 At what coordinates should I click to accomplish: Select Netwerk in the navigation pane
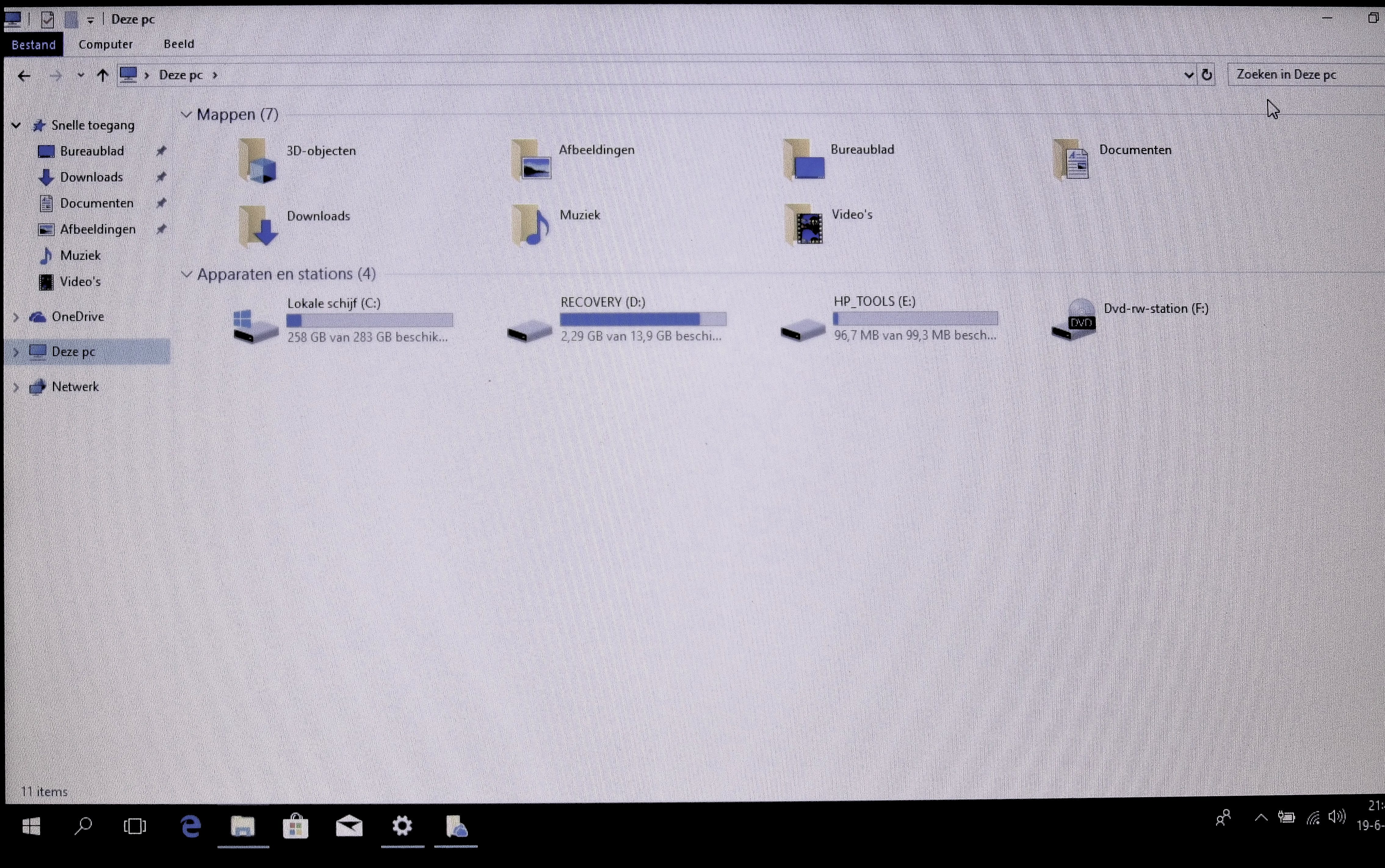click(75, 387)
